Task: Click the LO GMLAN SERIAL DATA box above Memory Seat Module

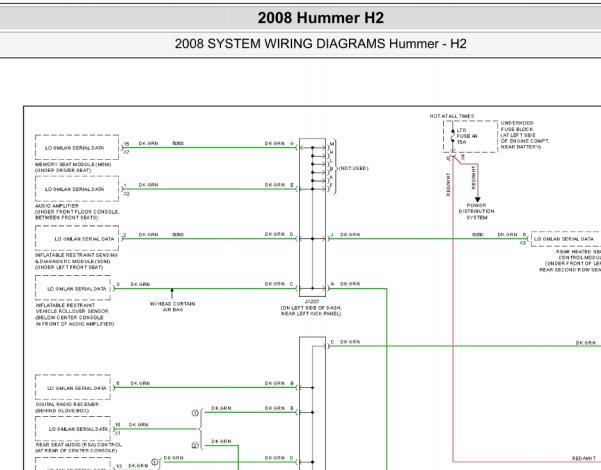Action: (77, 147)
